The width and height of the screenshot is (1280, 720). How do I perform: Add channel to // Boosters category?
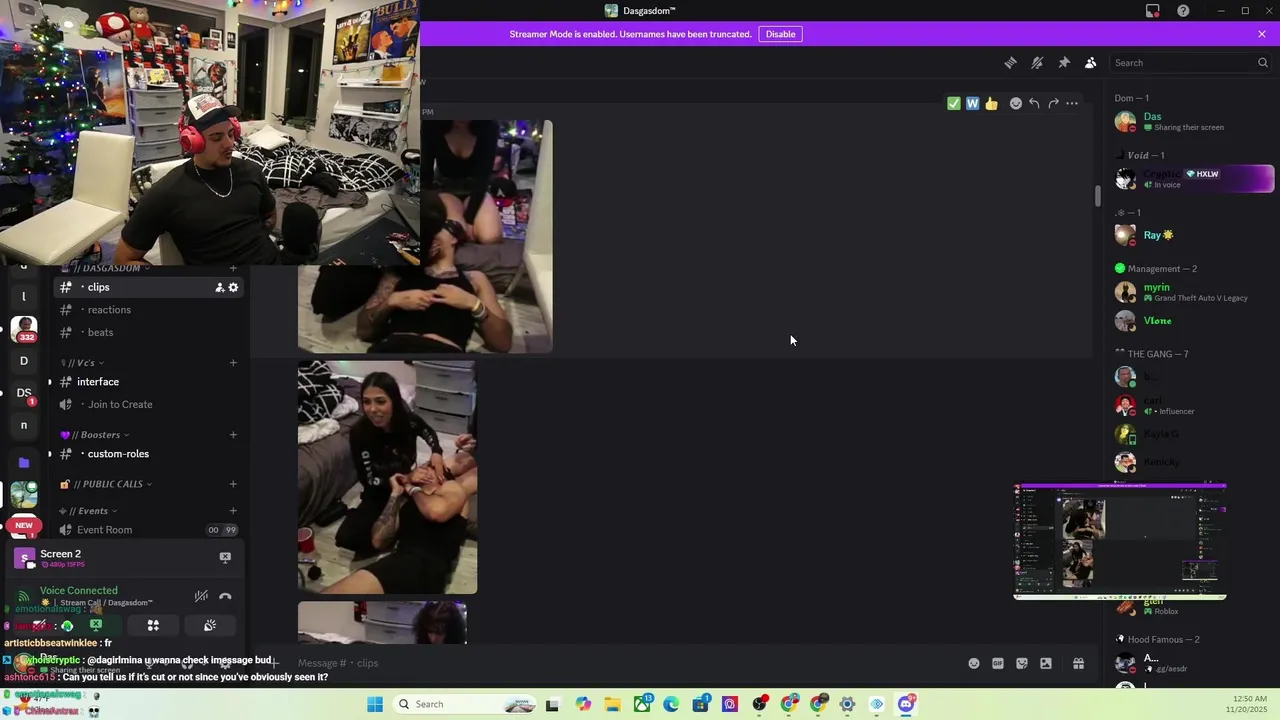click(x=233, y=435)
